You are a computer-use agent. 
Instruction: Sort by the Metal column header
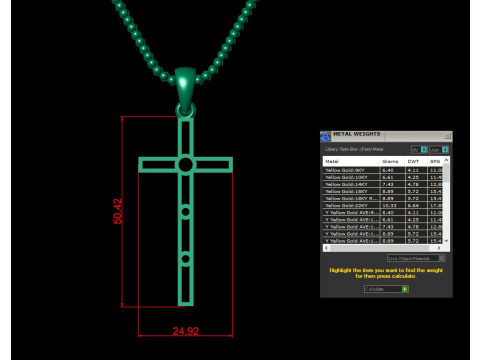click(x=351, y=161)
